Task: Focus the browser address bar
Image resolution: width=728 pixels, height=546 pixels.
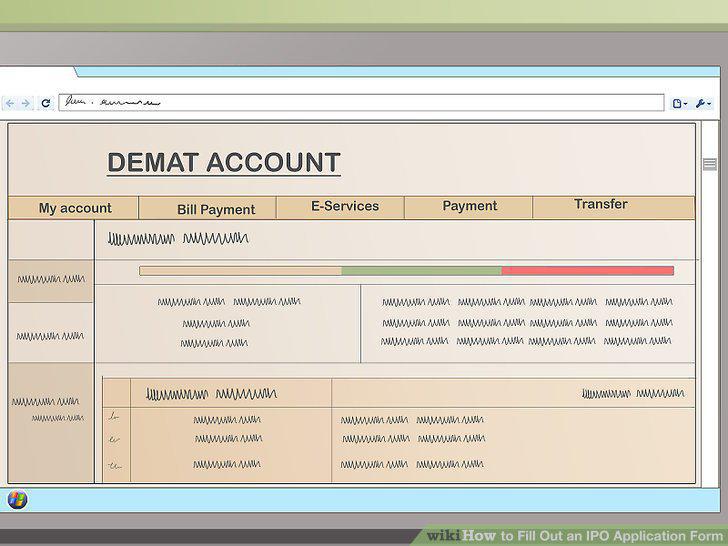Action: [361, 103]
